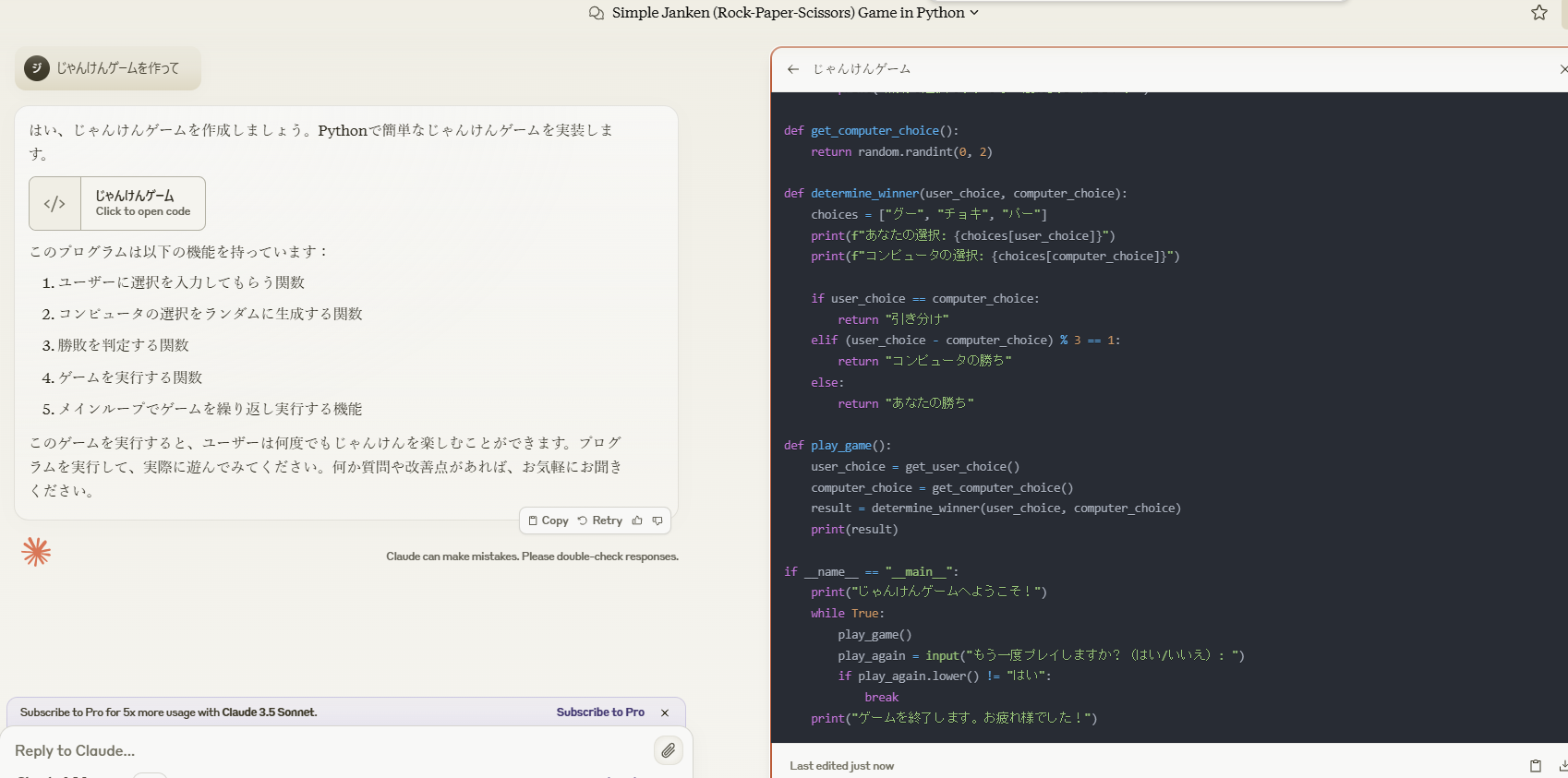Click the user avatar on the first message
The height and width of the screenshot is (778, 1568).
click(x=37, y=68)
